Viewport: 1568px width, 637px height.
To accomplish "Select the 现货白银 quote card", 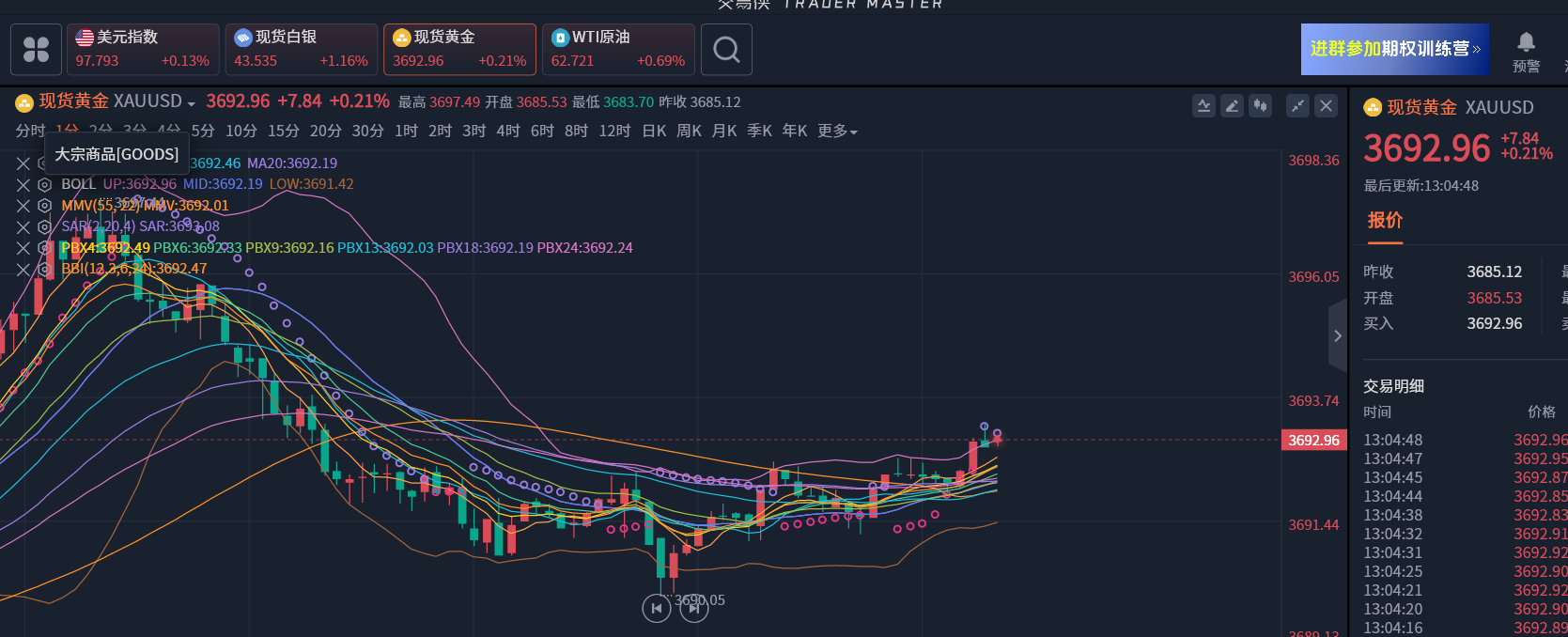I will [x=302, y=49].
